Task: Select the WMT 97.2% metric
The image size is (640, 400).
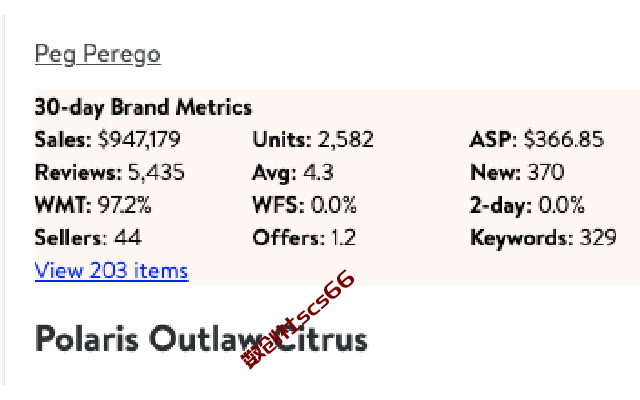Action: (x=93, y=205)
